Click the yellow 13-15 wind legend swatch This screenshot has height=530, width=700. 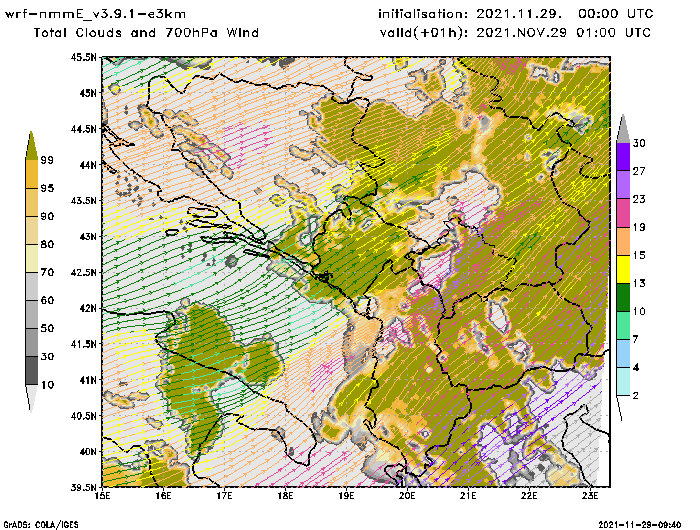coord(623,269)
